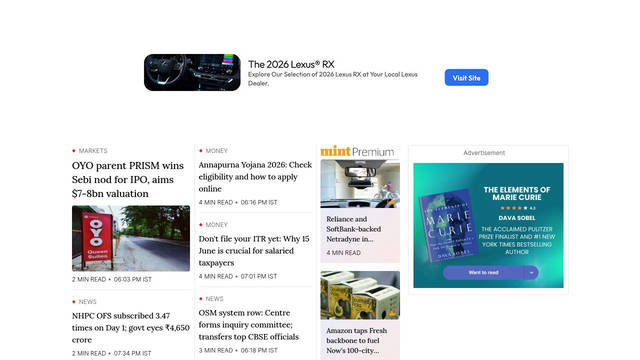Open 'Don't file your ITR yet' article
The image size is (640, 360).
click(x=254, y=251)
